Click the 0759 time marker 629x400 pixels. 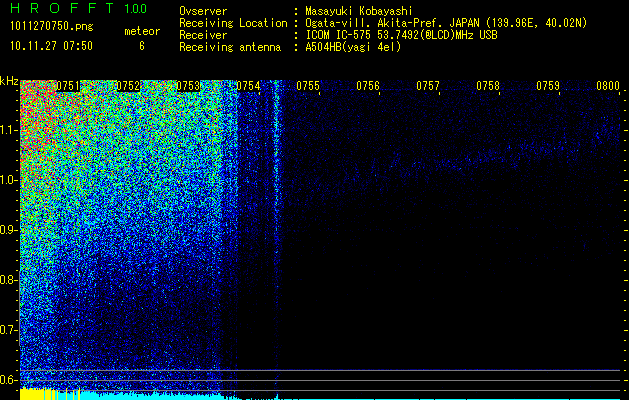click(548, 86)
